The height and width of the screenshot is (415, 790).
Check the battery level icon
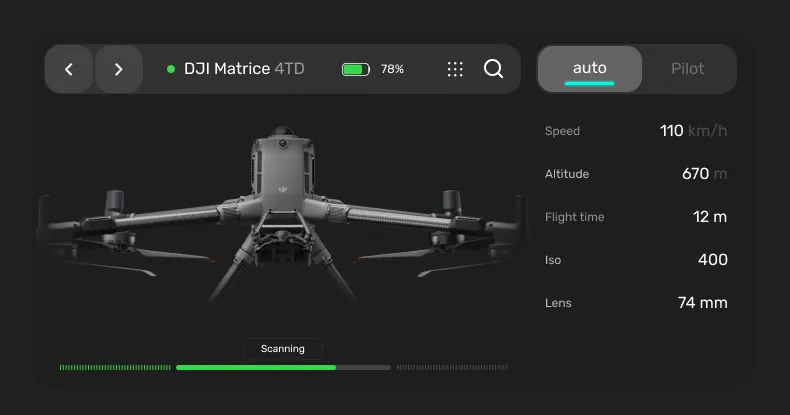pyautogui.click(x=356, y=69)
